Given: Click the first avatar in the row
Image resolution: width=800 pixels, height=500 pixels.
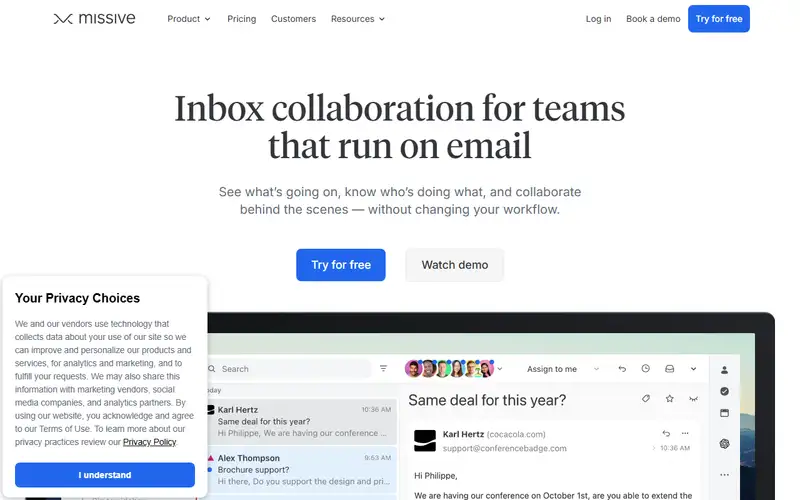Looking at the screenshot, I should coord(413,368).
